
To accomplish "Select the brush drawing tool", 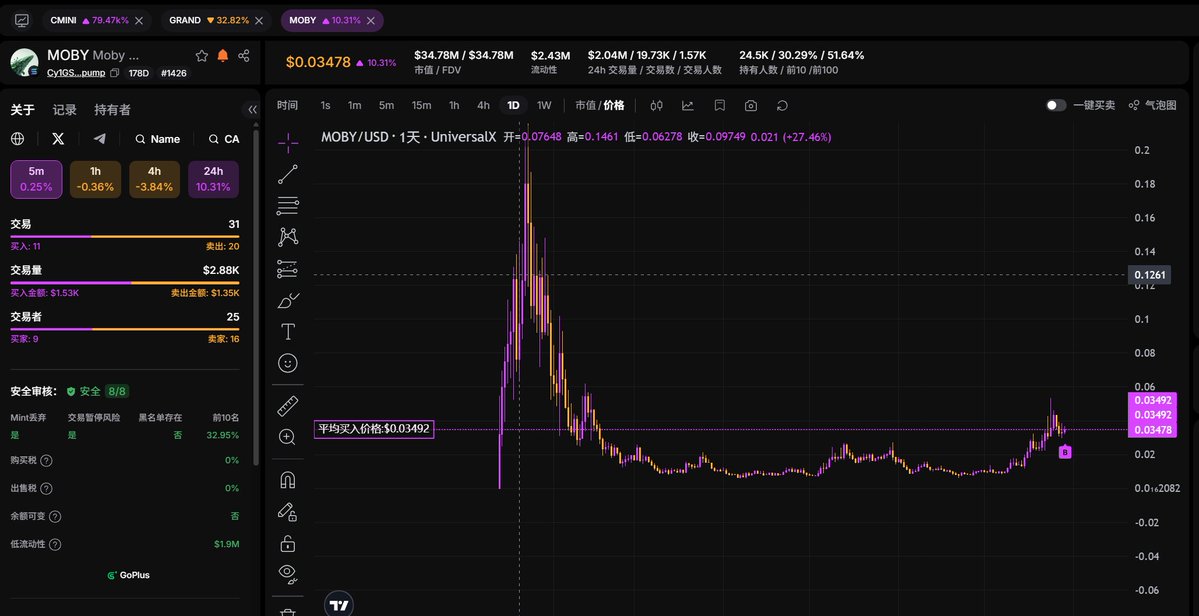I will click(288, 300).
